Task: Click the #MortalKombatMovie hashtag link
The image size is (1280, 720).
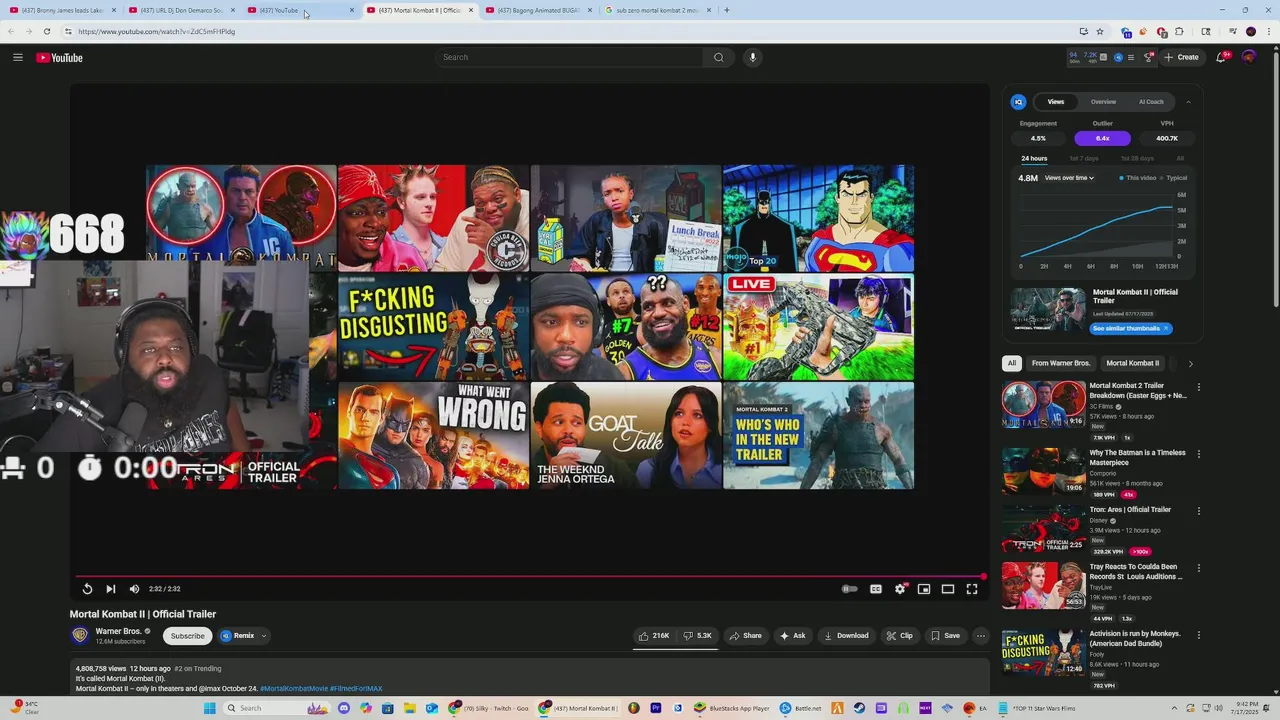Action: [x=293, y=688]
